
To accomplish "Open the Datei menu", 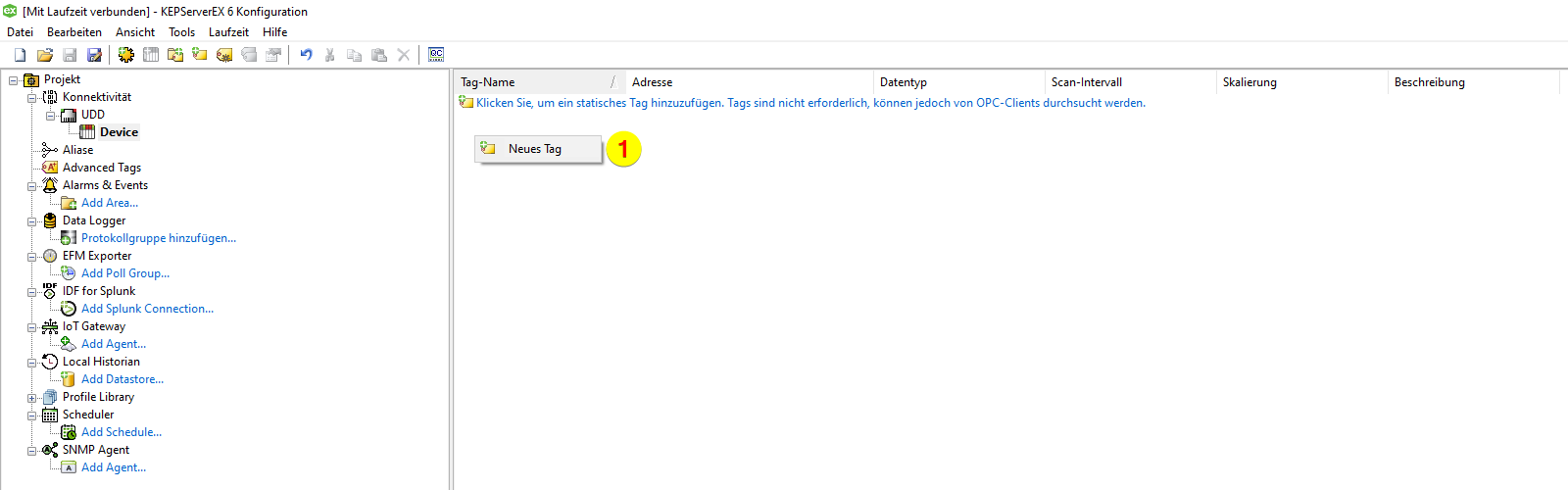I will (x=20, y=32).
